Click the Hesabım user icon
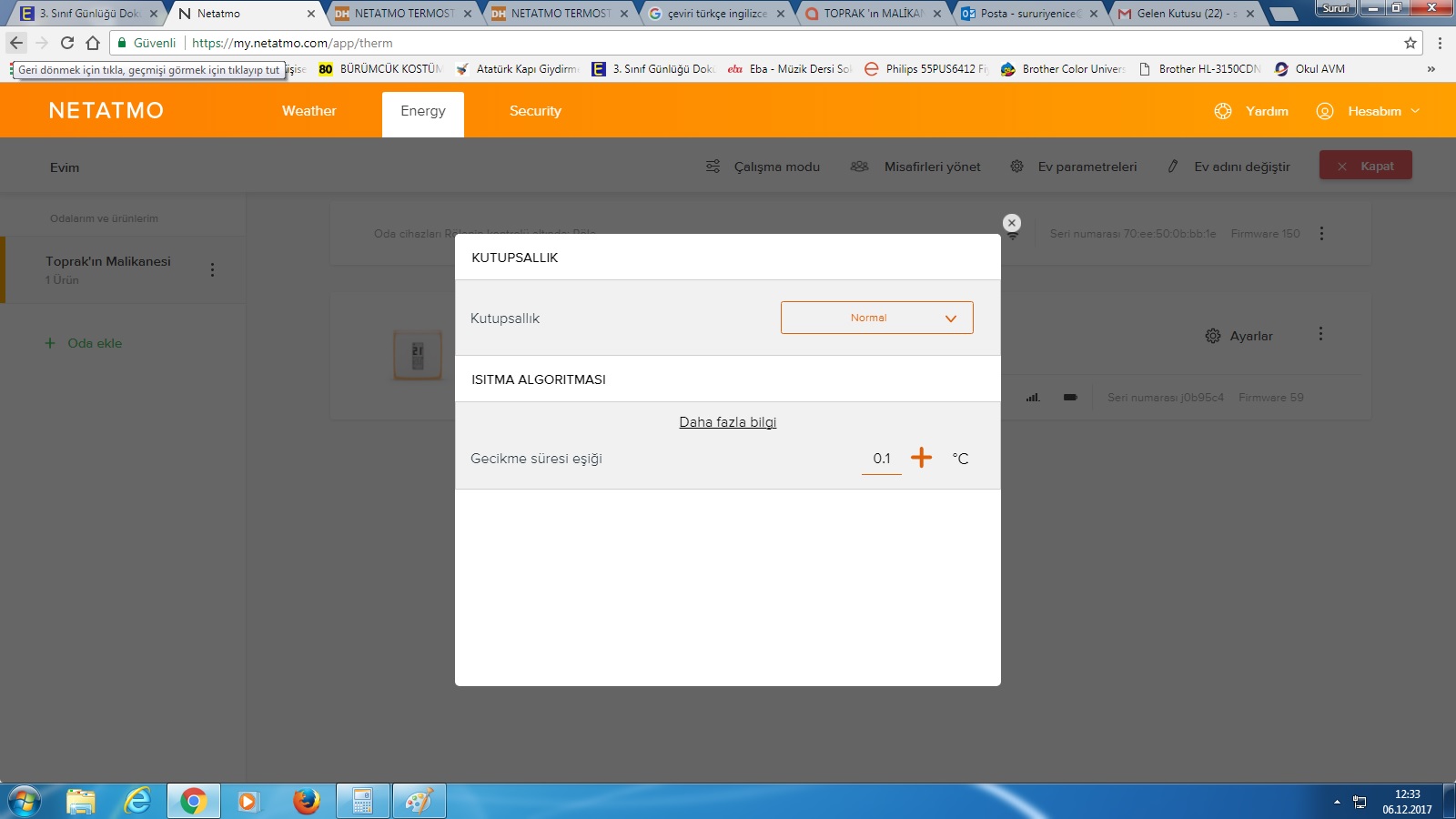 [x=1325, y=111]
